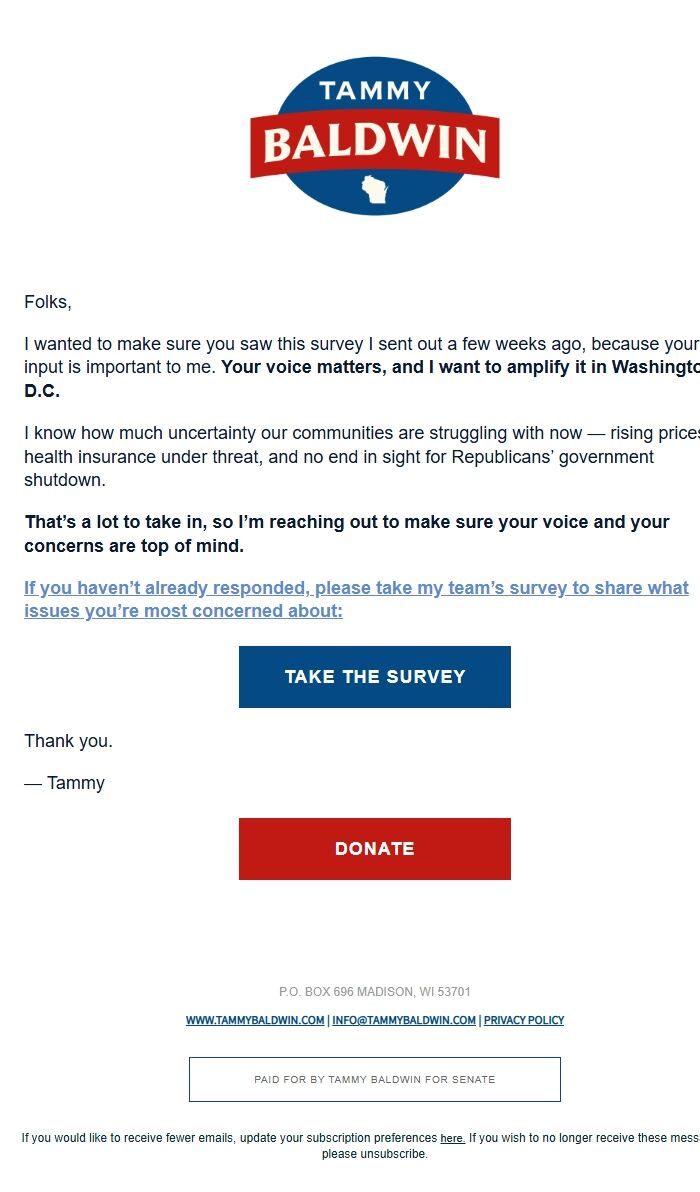Click the 'Folks,' greeting line

pyautogui.click(x=48, y=302)
